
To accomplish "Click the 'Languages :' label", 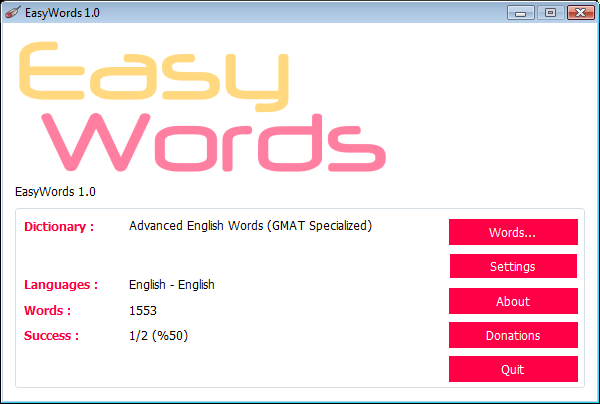I will [x=61, y=285].
